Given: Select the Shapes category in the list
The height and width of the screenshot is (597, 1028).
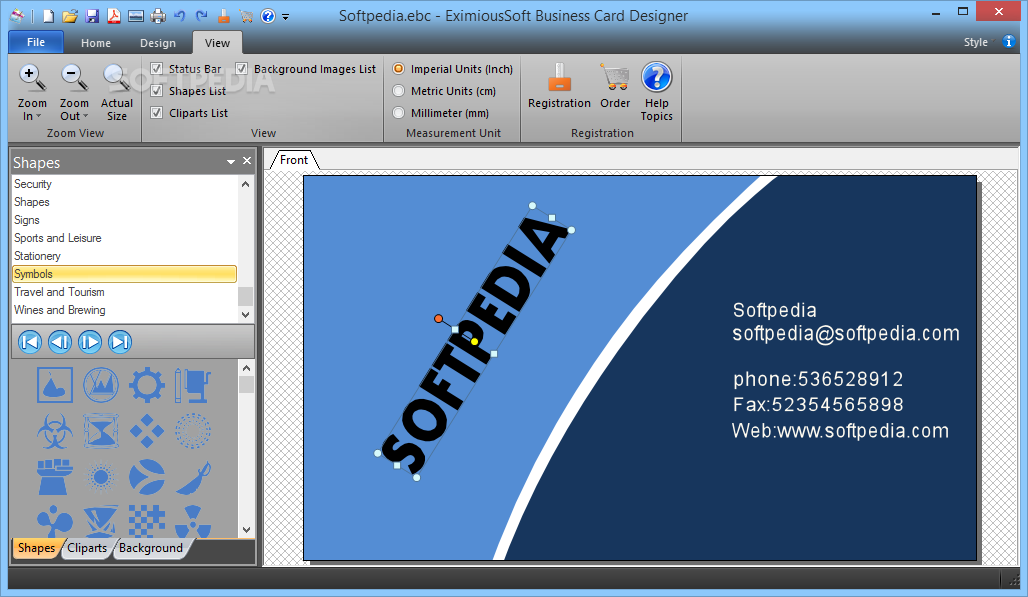Looking at the screenshot, I should pyautogui.click(x=125, y=202).
